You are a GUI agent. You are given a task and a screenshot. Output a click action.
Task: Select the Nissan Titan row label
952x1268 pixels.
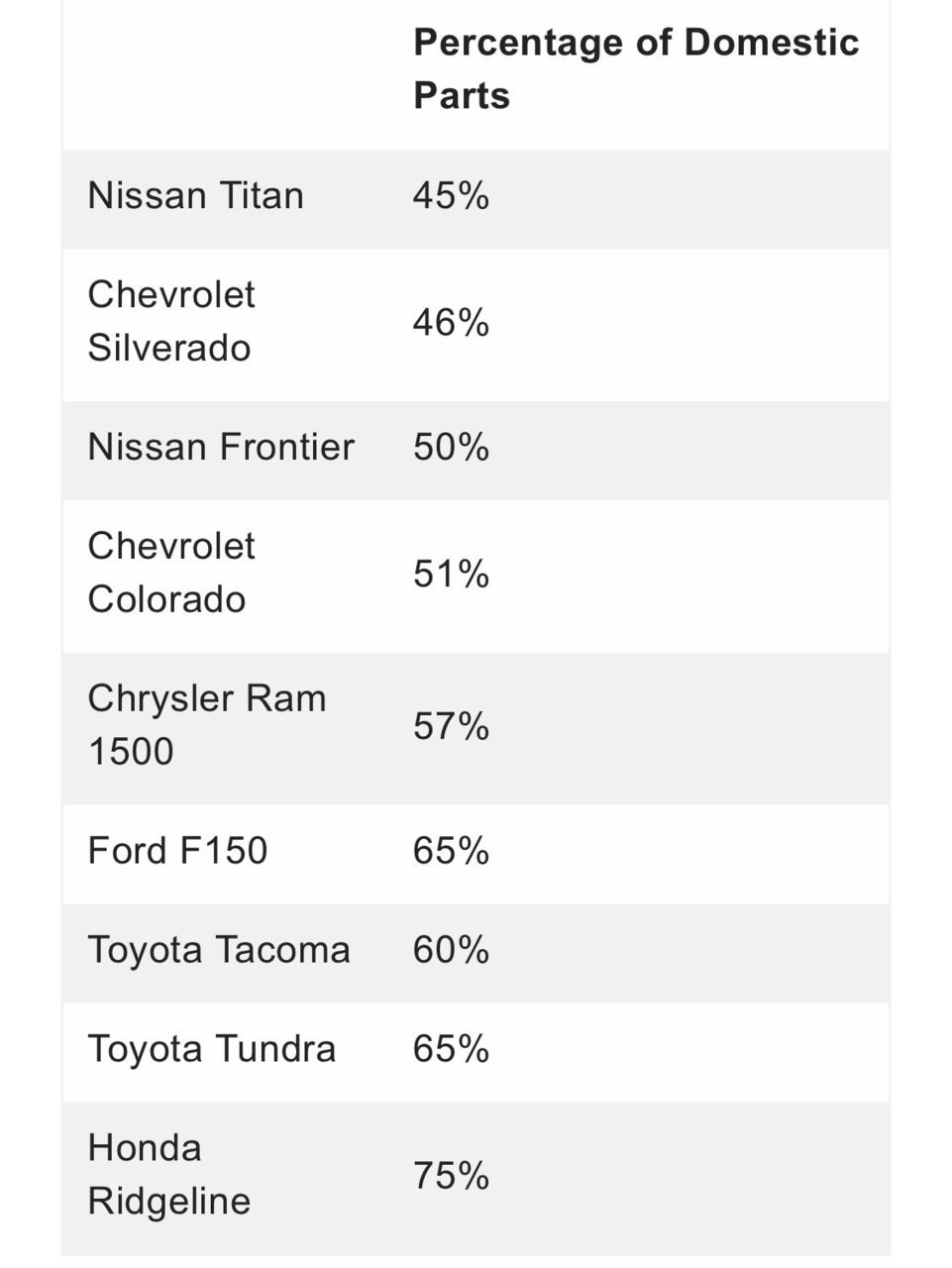[195, 195]
